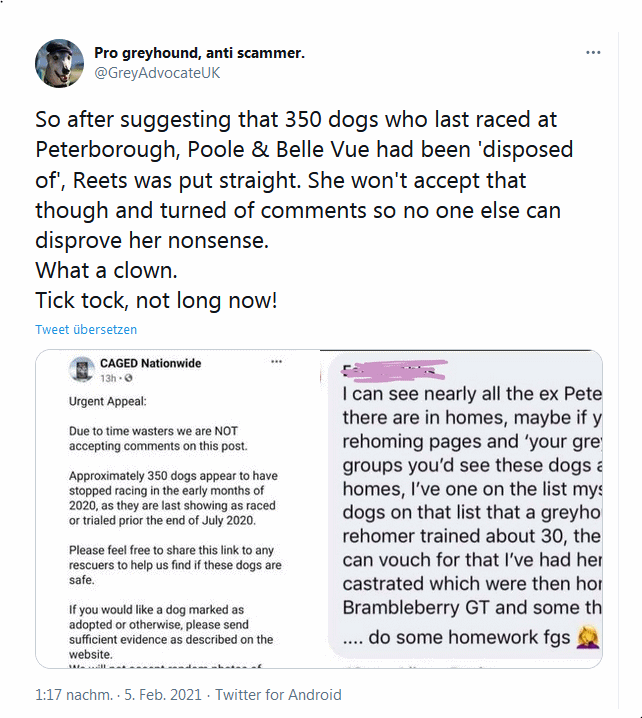Click the 'Urgent Appeal:' heading text
Image resolution: width=642 pixels, height=718 pixels.
point(107,401)
